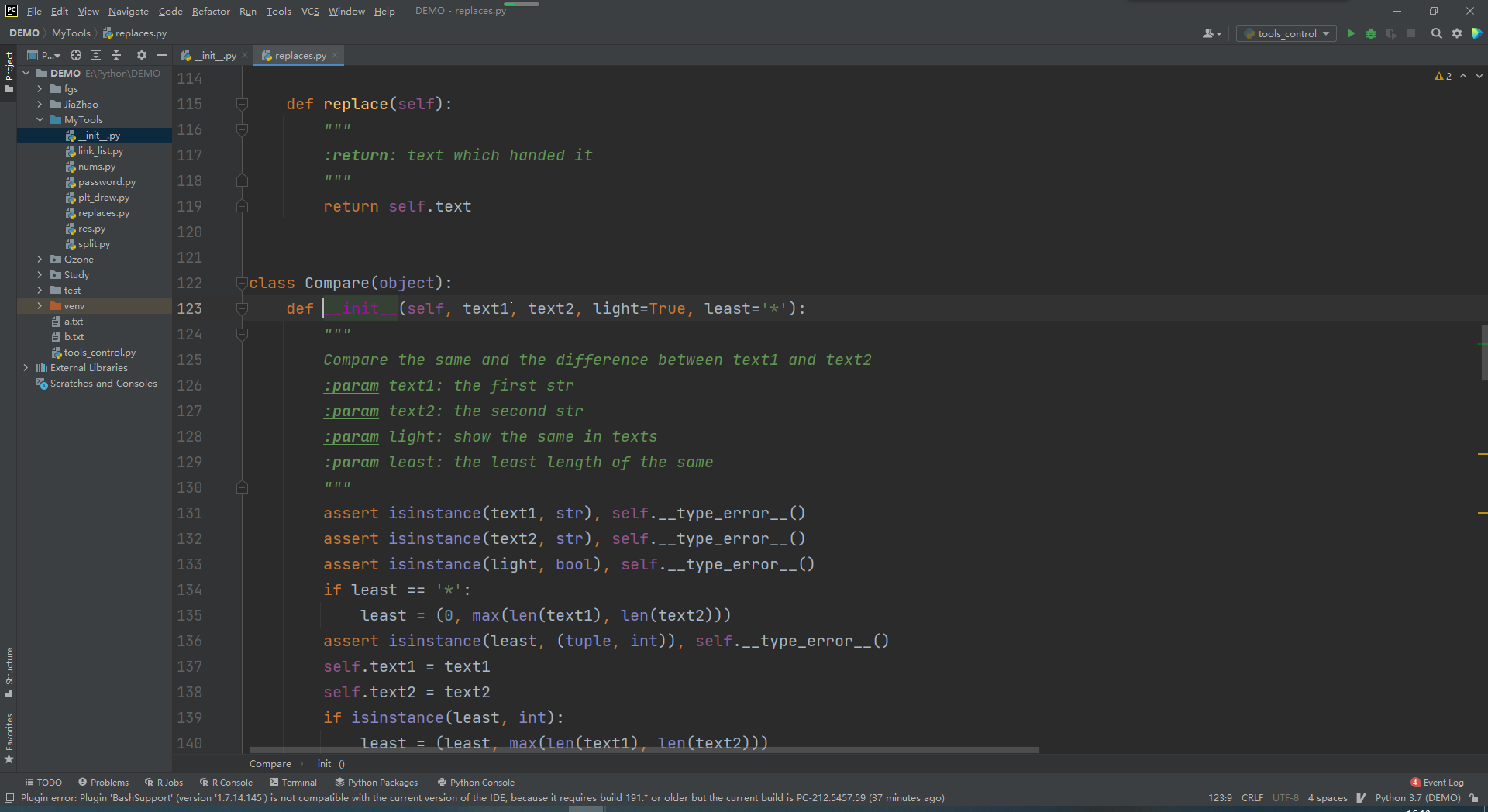Click the Python 3.7 (DEMO) interpreter selector
Image resolution: width=1488 pixels, height=812 pixels.
(x=1417, y=798)
